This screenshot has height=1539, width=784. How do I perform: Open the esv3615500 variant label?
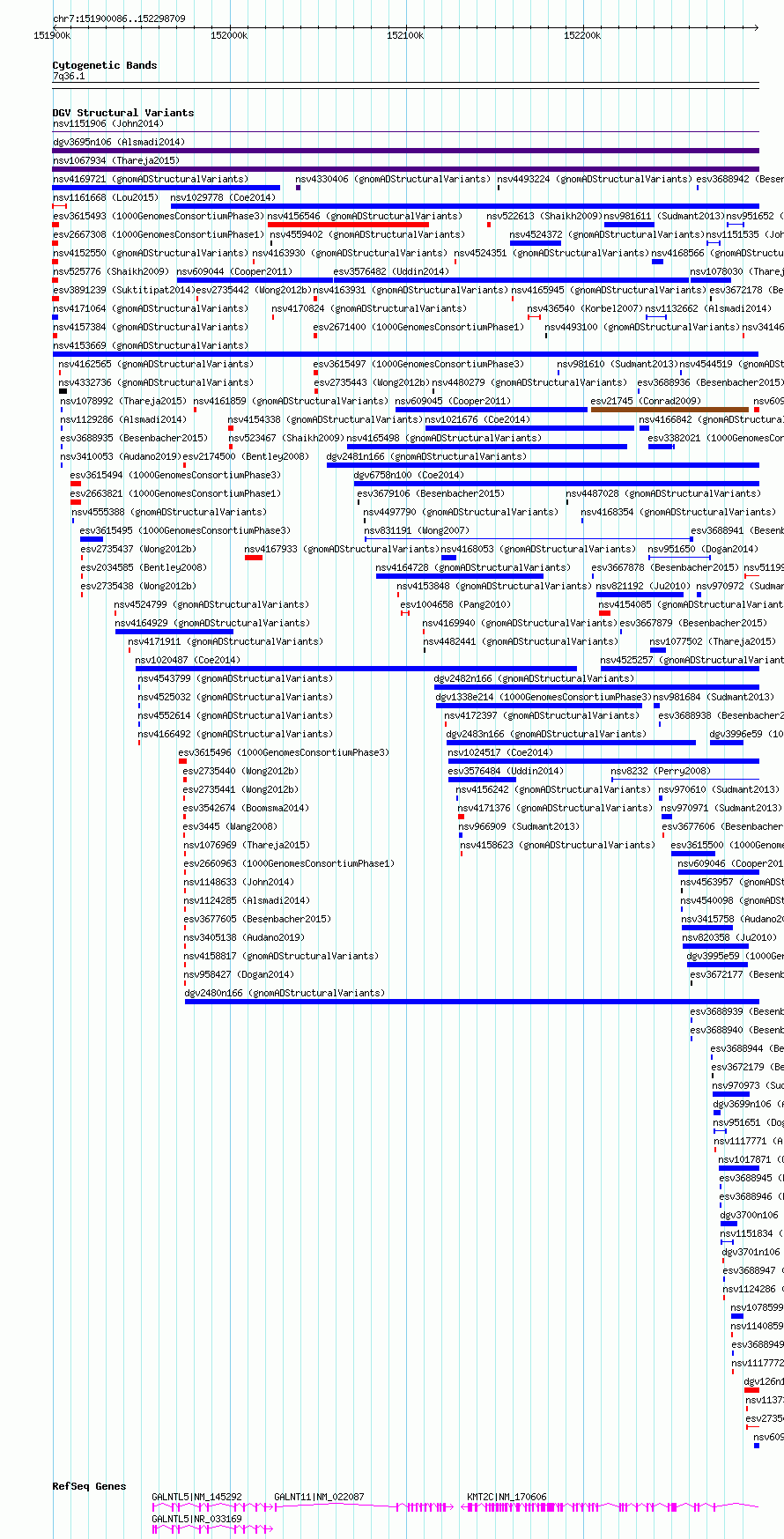pos(728,845)
